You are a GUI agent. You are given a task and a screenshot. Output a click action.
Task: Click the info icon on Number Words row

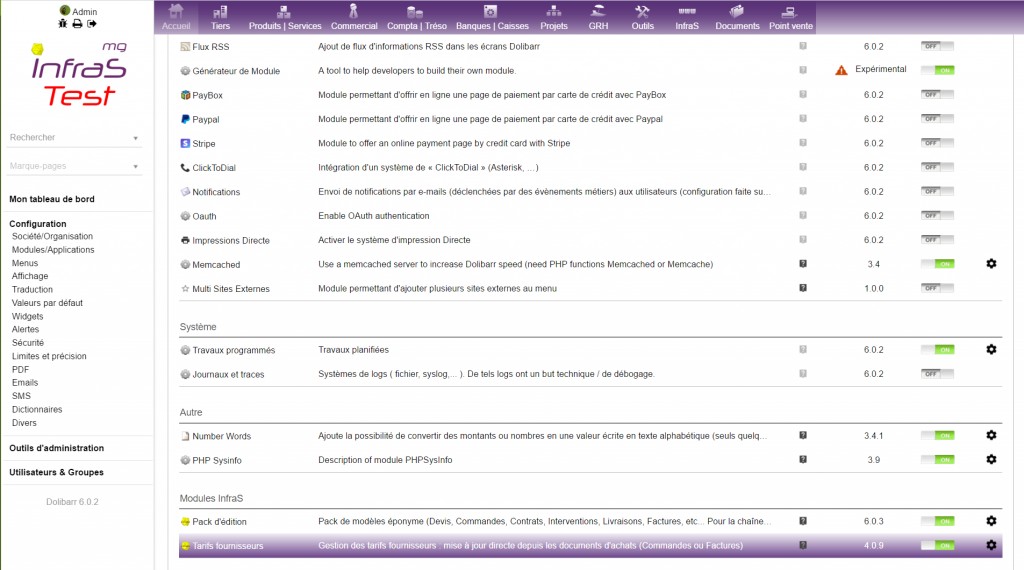click(x=803, y=435)
